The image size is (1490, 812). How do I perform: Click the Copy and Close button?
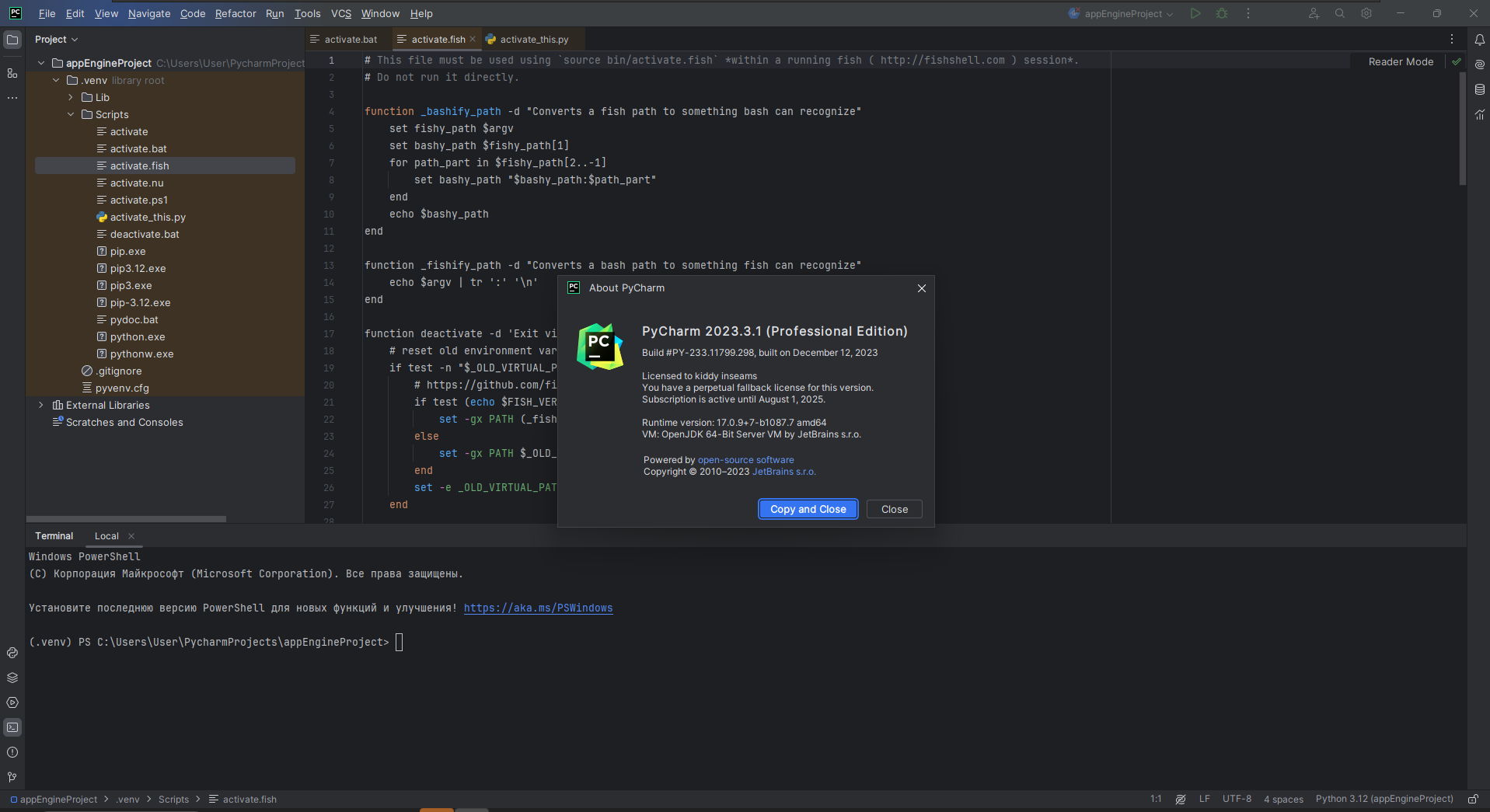click(x=808, y=509)
